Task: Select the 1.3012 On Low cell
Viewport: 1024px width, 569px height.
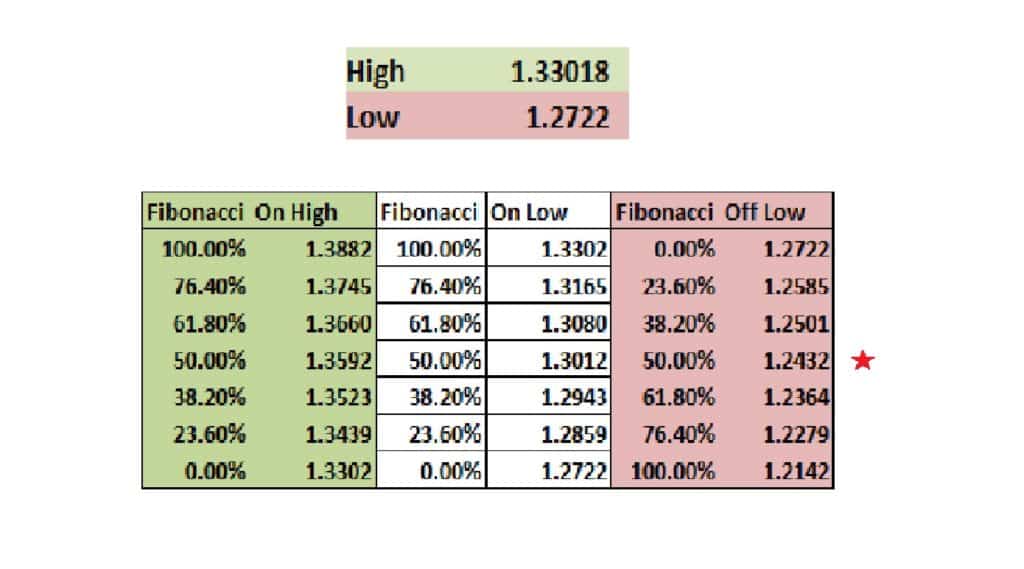Action: point(574,361)
